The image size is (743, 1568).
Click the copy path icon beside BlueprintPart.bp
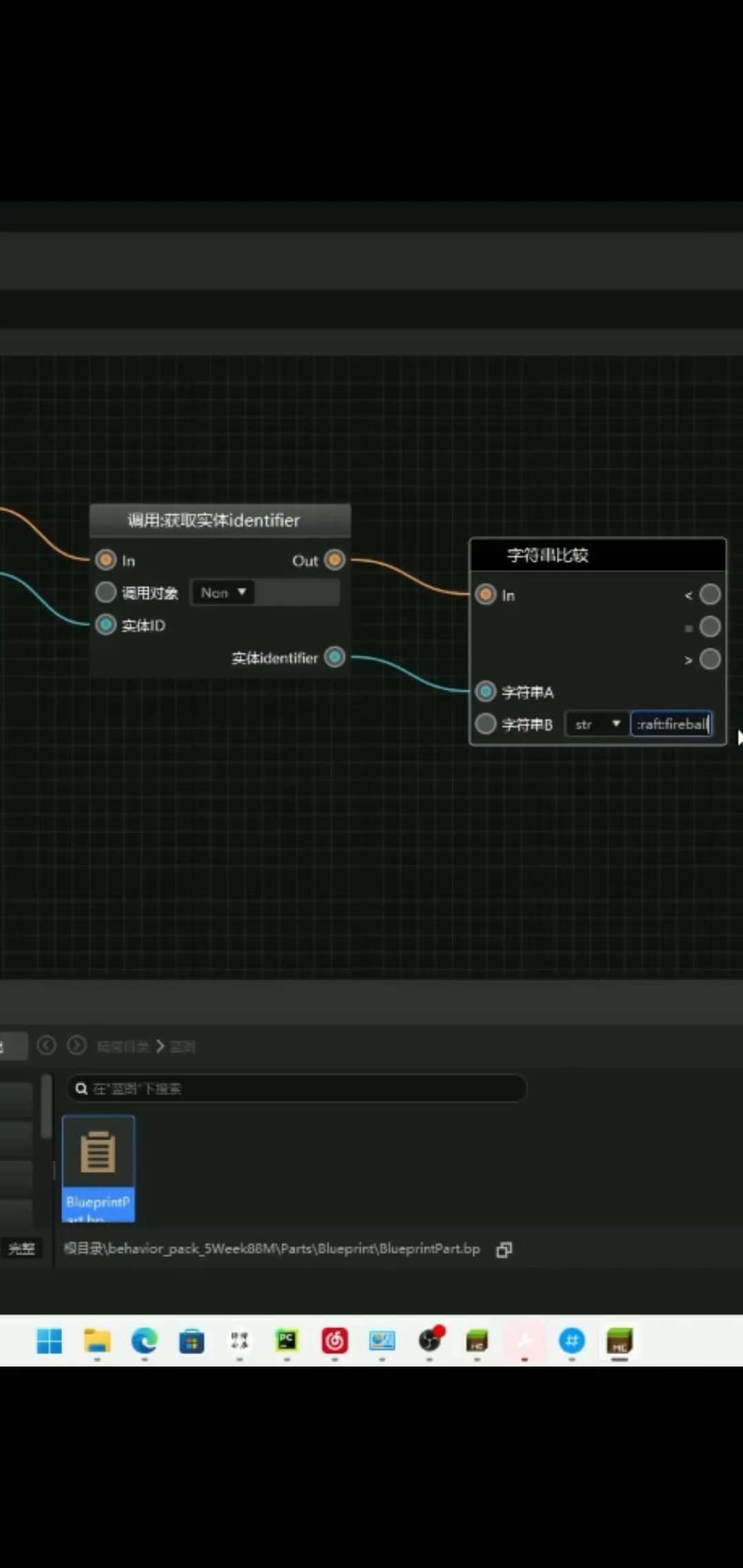[x=504, y=1250]
